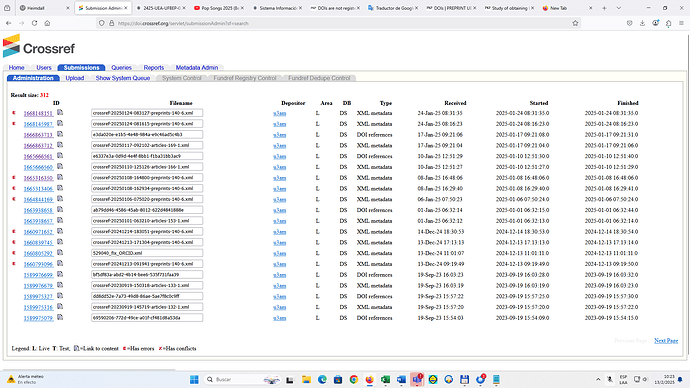The width and height of the screenshot is (690, 388).
Task: Open submission ID 1665316350 link
Action: tap(38, 178)
